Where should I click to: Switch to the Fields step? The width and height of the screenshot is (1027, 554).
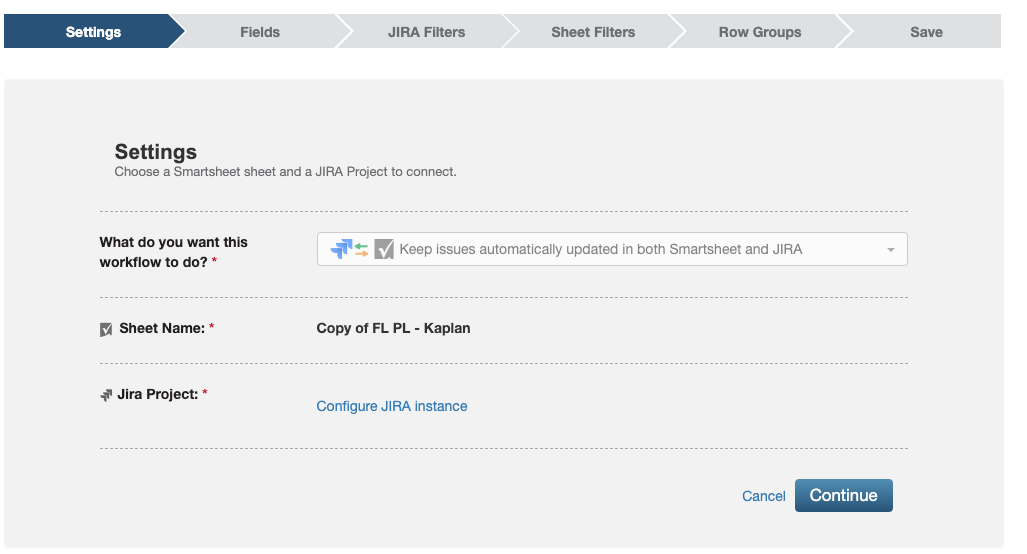tap(260, 31)
